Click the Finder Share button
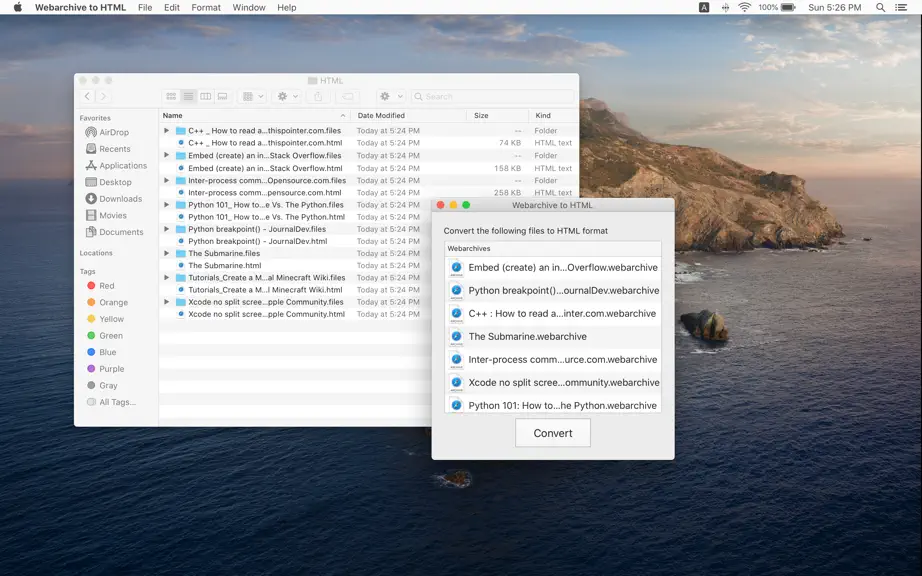 (318, 96)
